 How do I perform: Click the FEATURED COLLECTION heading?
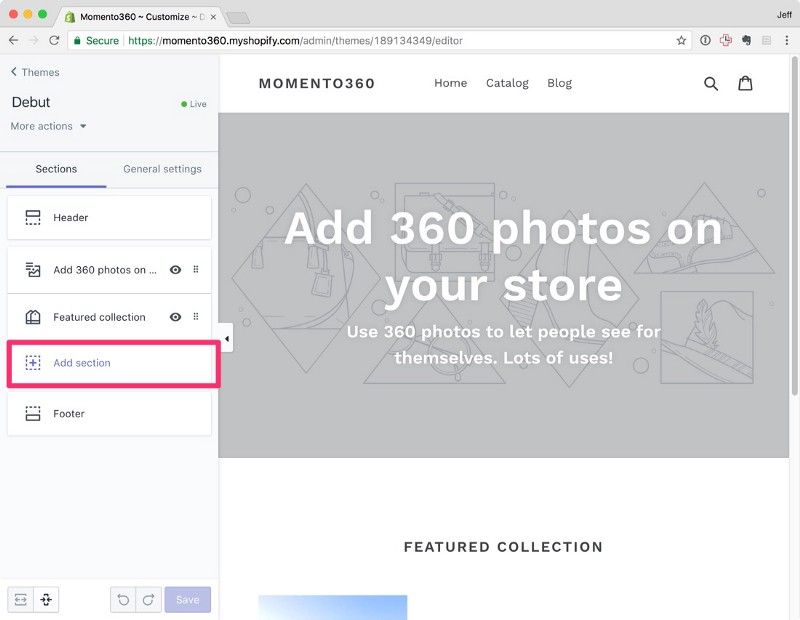pyautogui.click(x=503, y=547)
